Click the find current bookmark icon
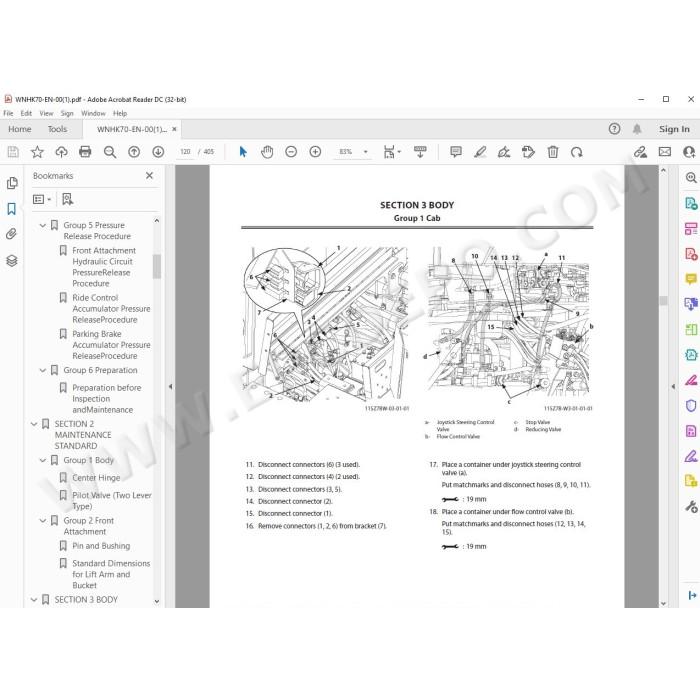Viewport: 700px width, 700px height. click(x=67, y=199)
